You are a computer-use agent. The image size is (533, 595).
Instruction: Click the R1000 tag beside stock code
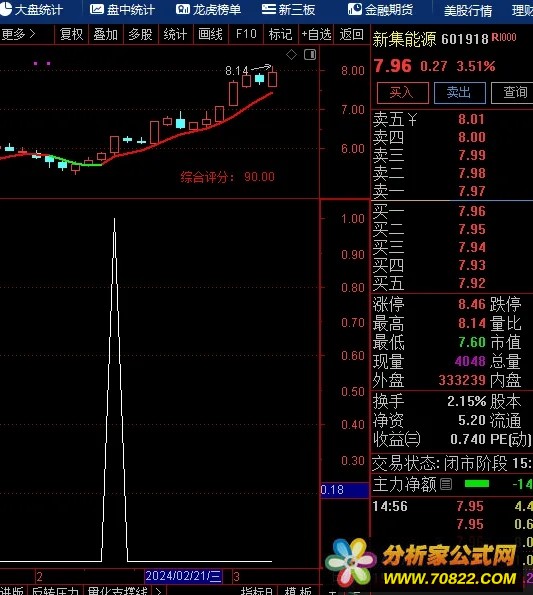(504, 37)
